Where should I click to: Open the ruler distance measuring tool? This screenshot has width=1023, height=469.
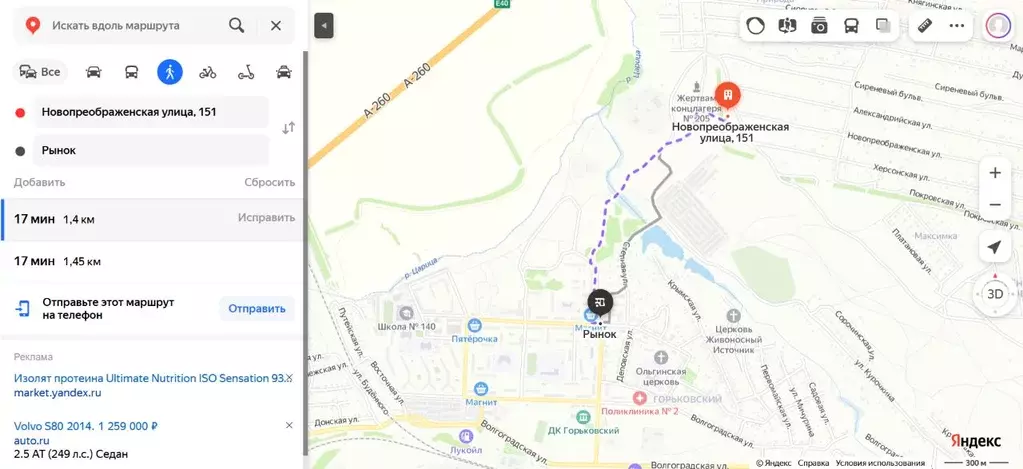[924, 26]
